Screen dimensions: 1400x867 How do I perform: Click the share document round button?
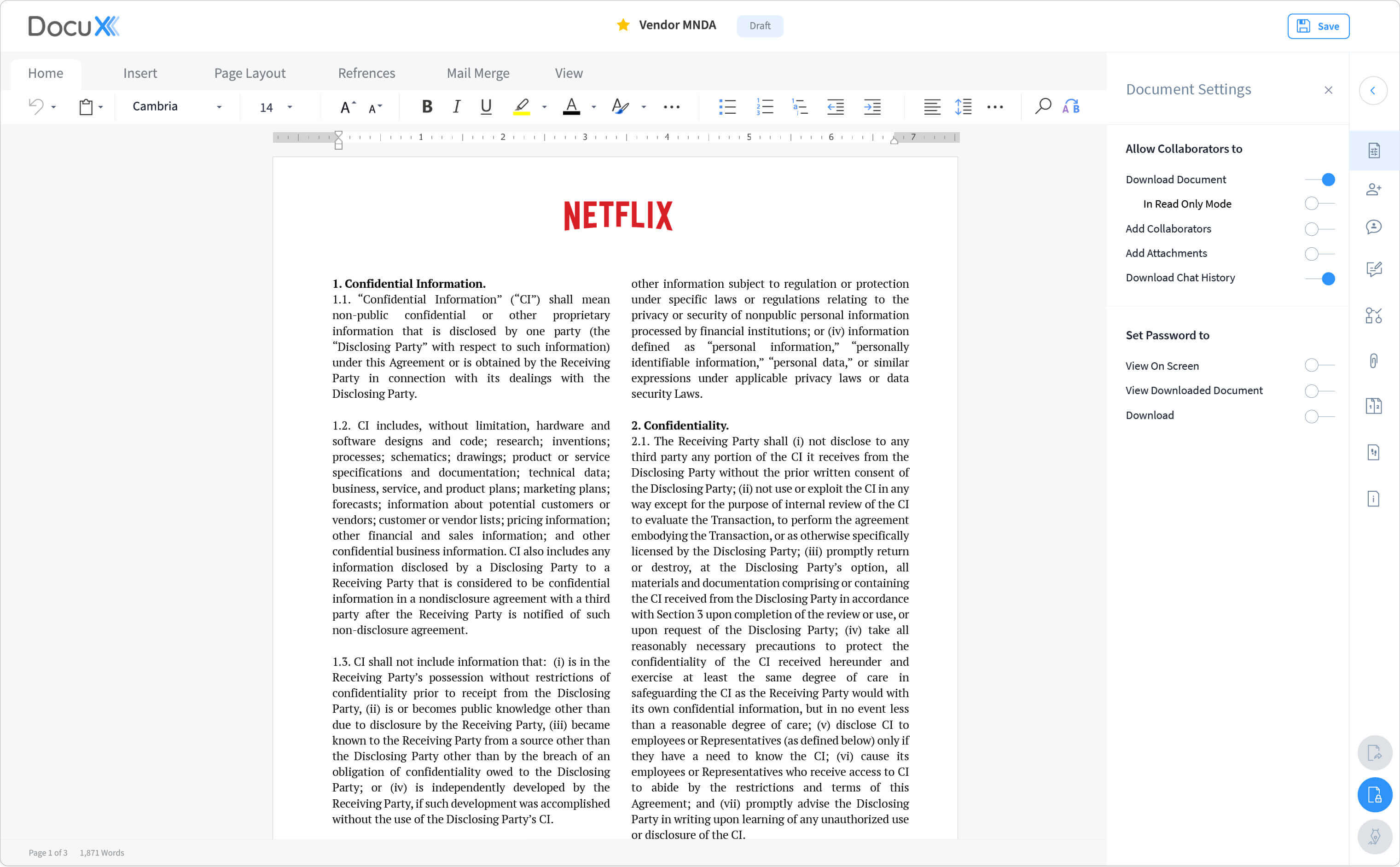(1375, 753)
